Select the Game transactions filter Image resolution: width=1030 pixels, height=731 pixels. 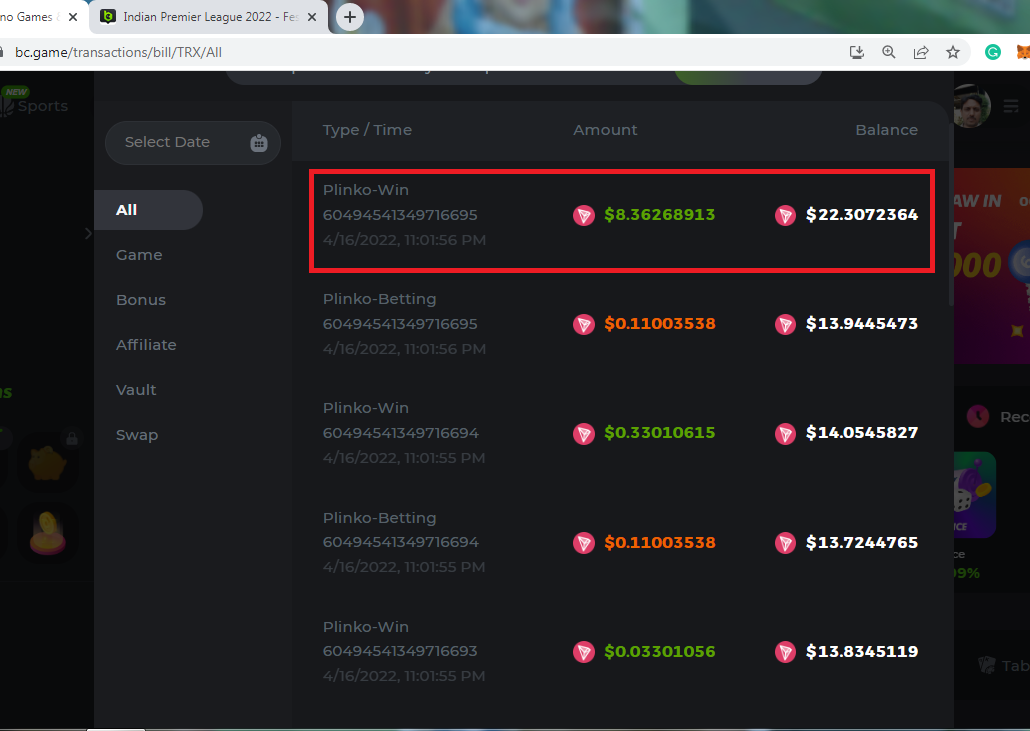(x=139, y=255)
